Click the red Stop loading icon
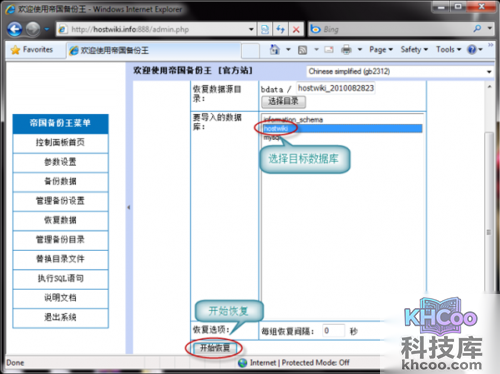The width and height of the screenshot is (500, 374). click(296, 29)
